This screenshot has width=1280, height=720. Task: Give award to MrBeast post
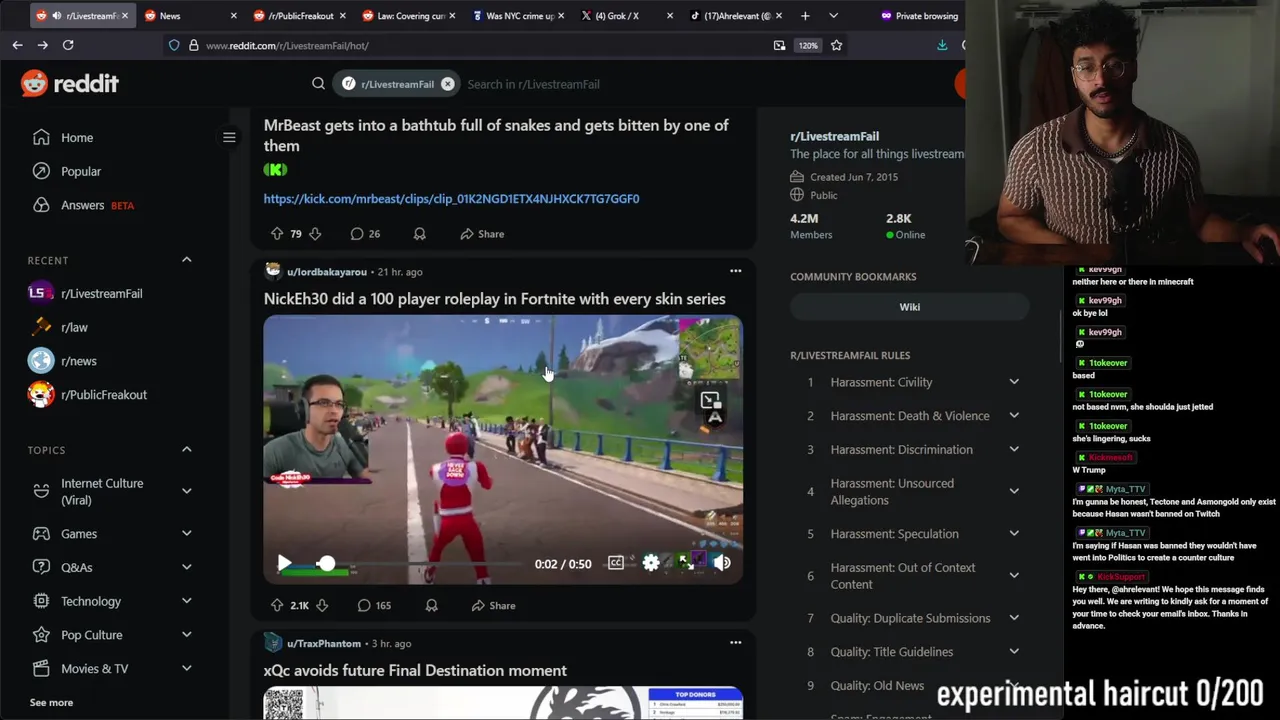coord(420,234)
